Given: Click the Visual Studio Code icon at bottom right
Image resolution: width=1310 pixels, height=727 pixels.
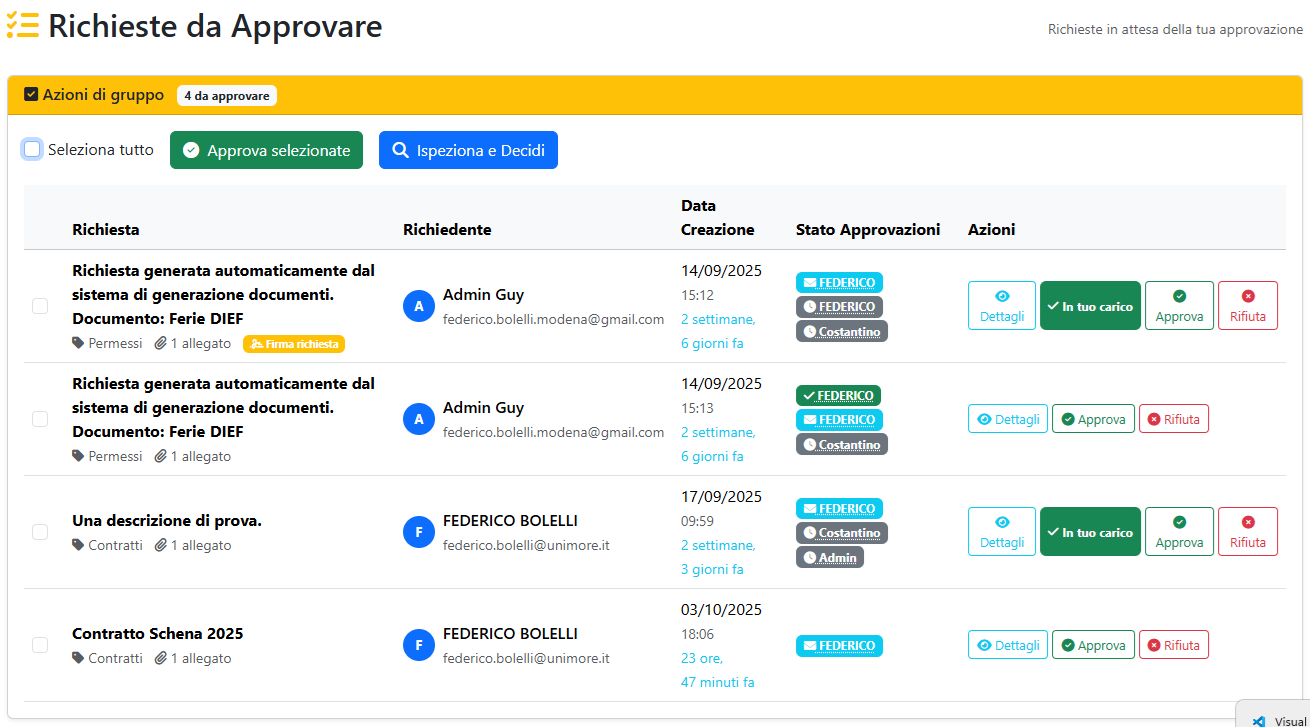Looking at the screenshot, I should coord(1259,720).
